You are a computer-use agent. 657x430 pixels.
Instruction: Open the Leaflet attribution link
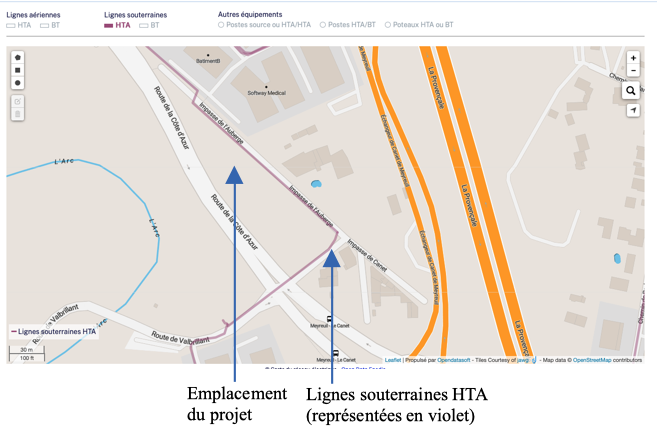click(x=393, y=360)
